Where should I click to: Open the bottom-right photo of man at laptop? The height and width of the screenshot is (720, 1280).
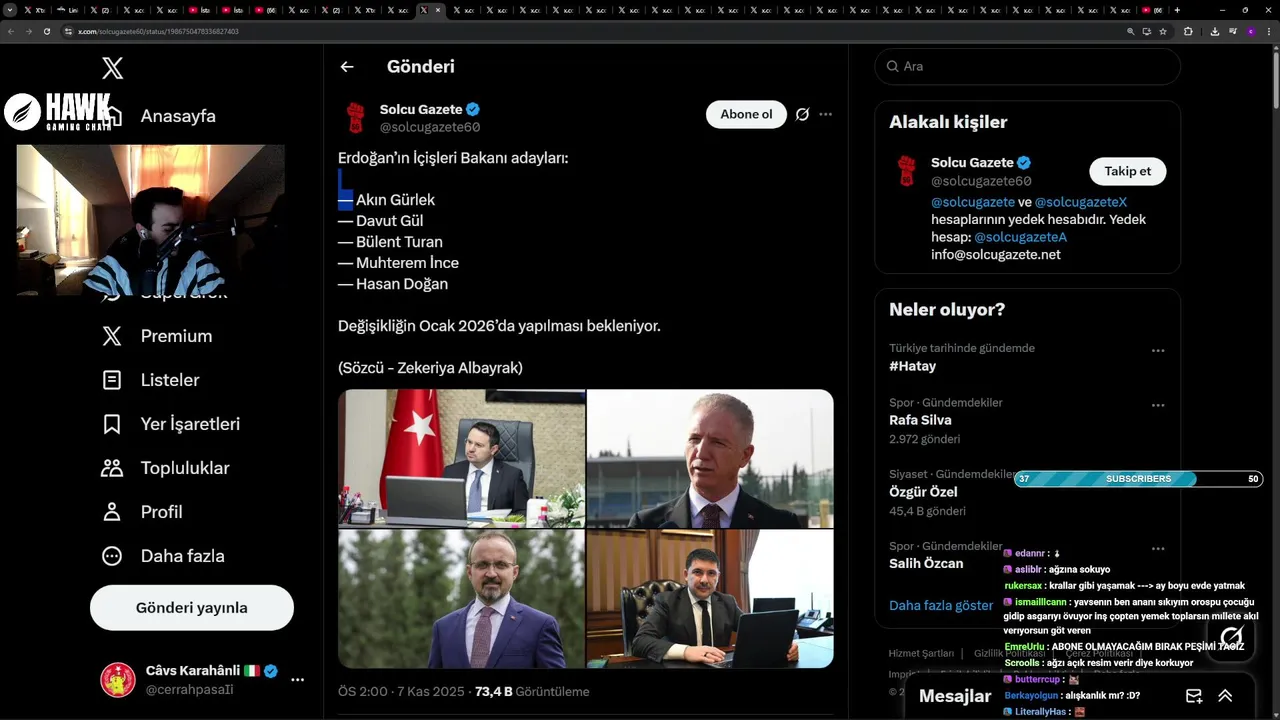[x=710, y=599]
